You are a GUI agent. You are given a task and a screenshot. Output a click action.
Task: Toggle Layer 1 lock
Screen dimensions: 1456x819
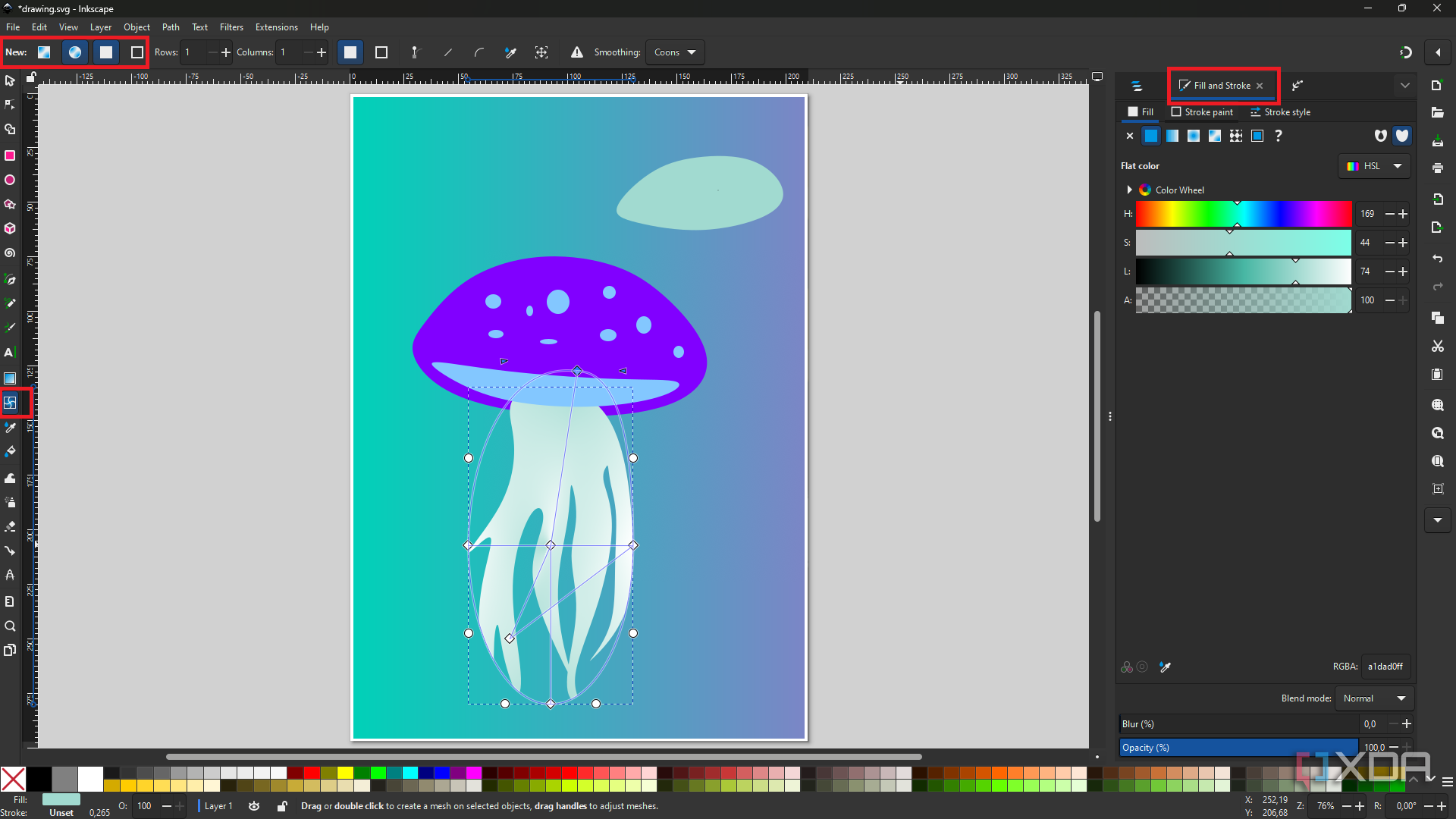coord(282,806)
